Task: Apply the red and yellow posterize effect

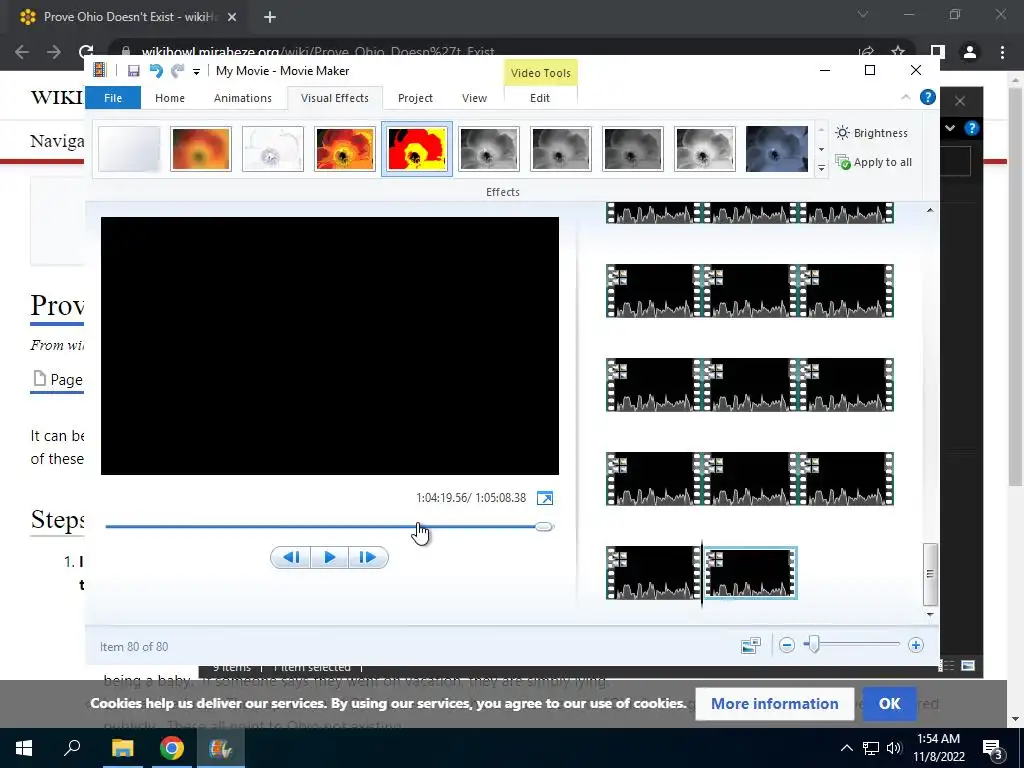Action: tap(417, 150)
